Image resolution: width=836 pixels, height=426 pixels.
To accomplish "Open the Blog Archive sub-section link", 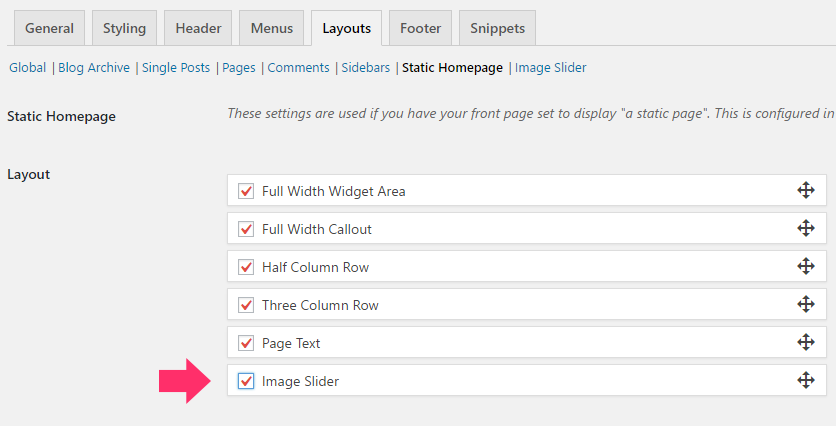I will click(94, 68).
